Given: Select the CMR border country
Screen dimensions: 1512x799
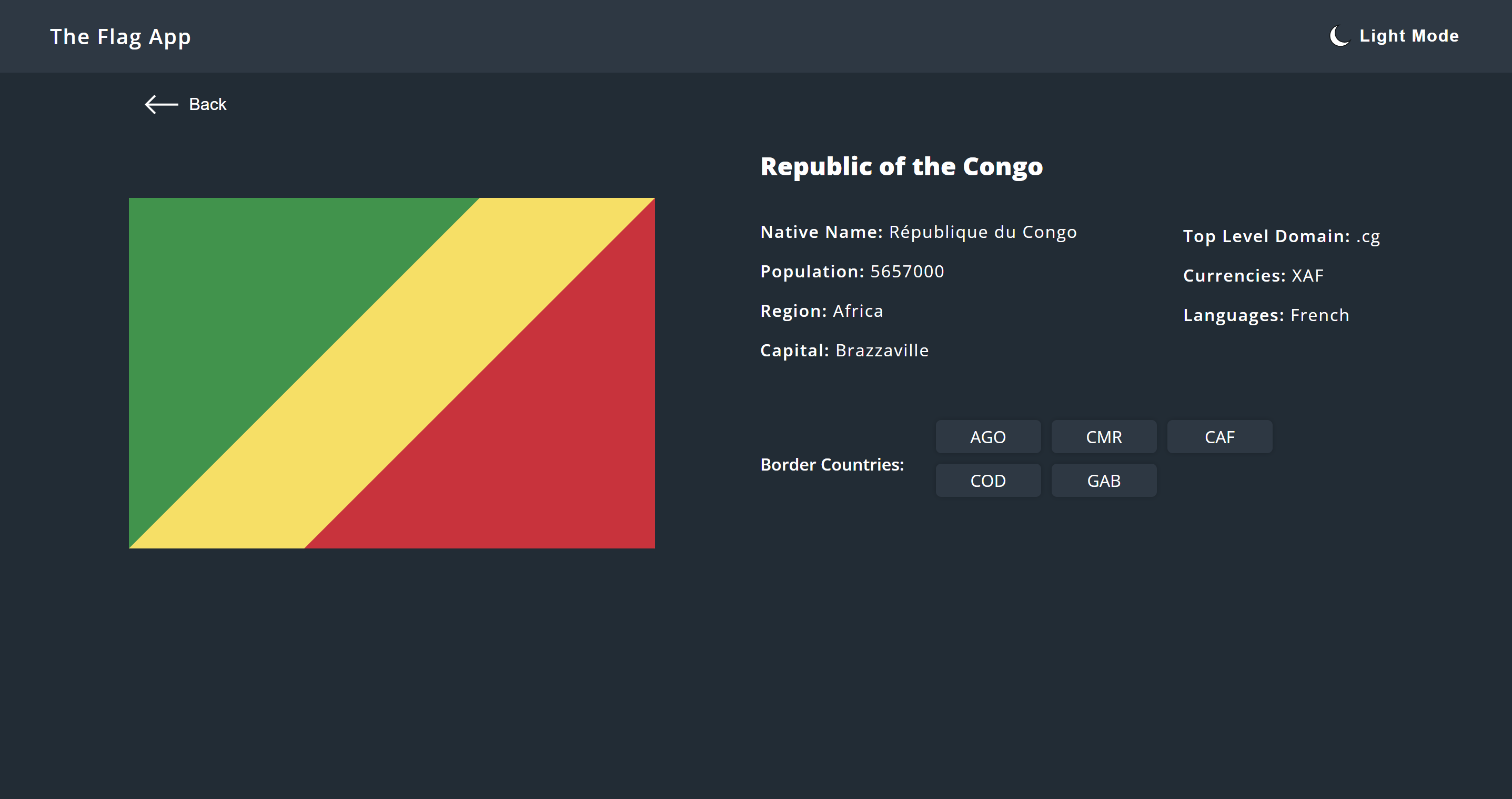Looking at the screenshot, I should pos(1103,437).
